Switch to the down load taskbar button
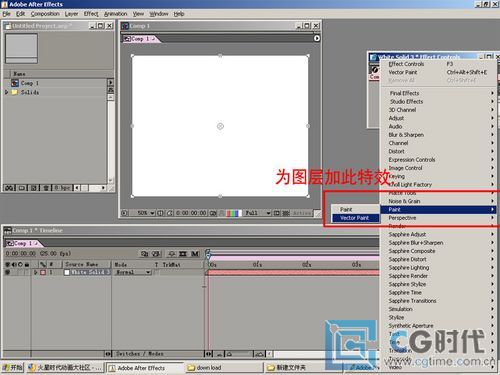 tap(224, 367)
